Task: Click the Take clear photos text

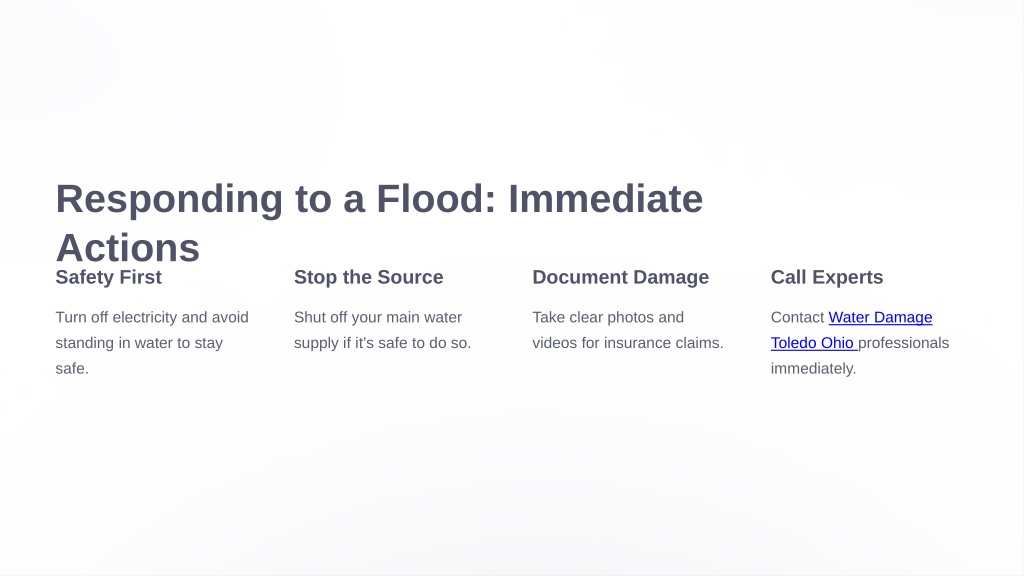Action: [608, 317]
